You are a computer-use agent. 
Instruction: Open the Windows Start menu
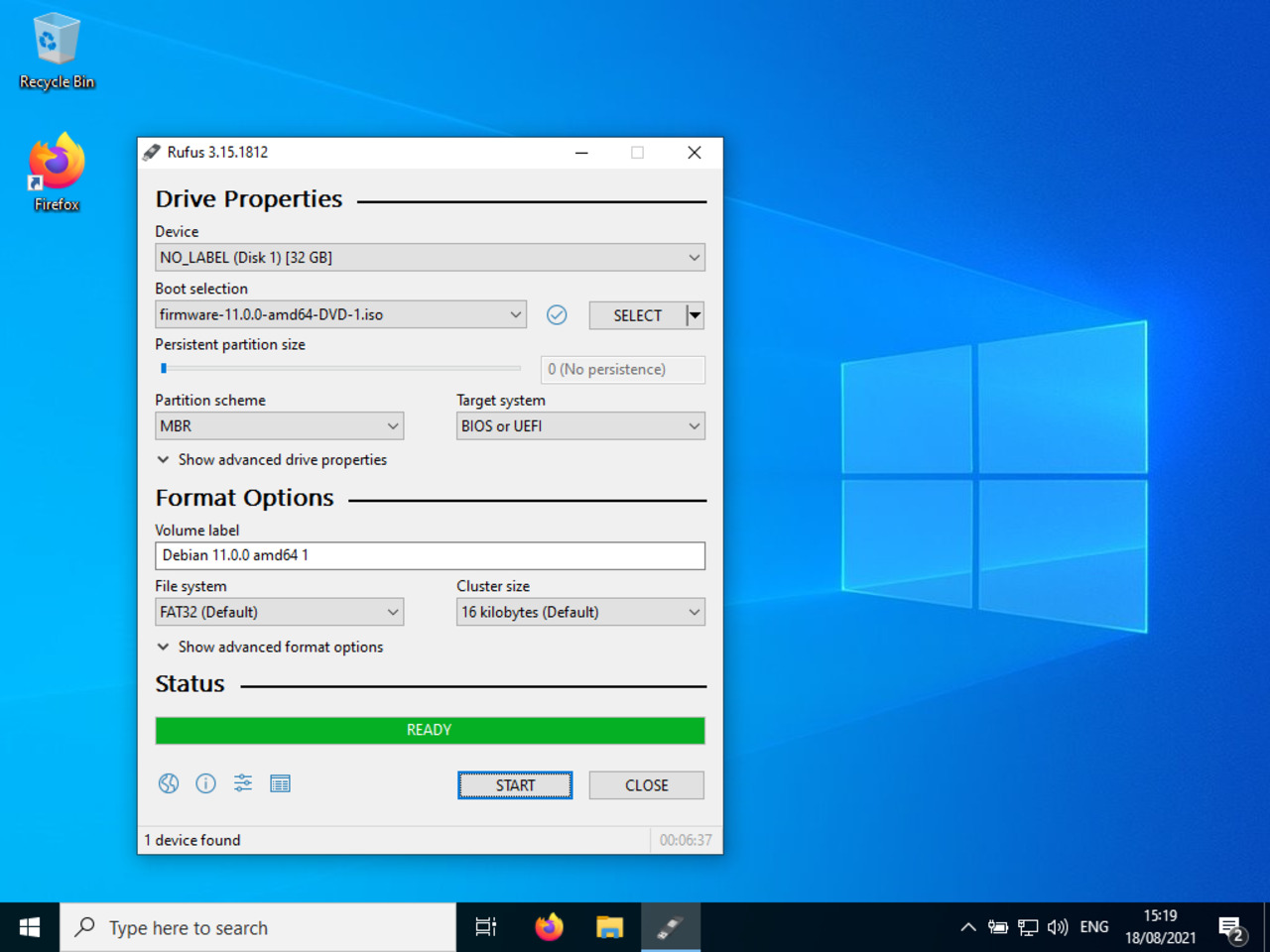point(30,927)
